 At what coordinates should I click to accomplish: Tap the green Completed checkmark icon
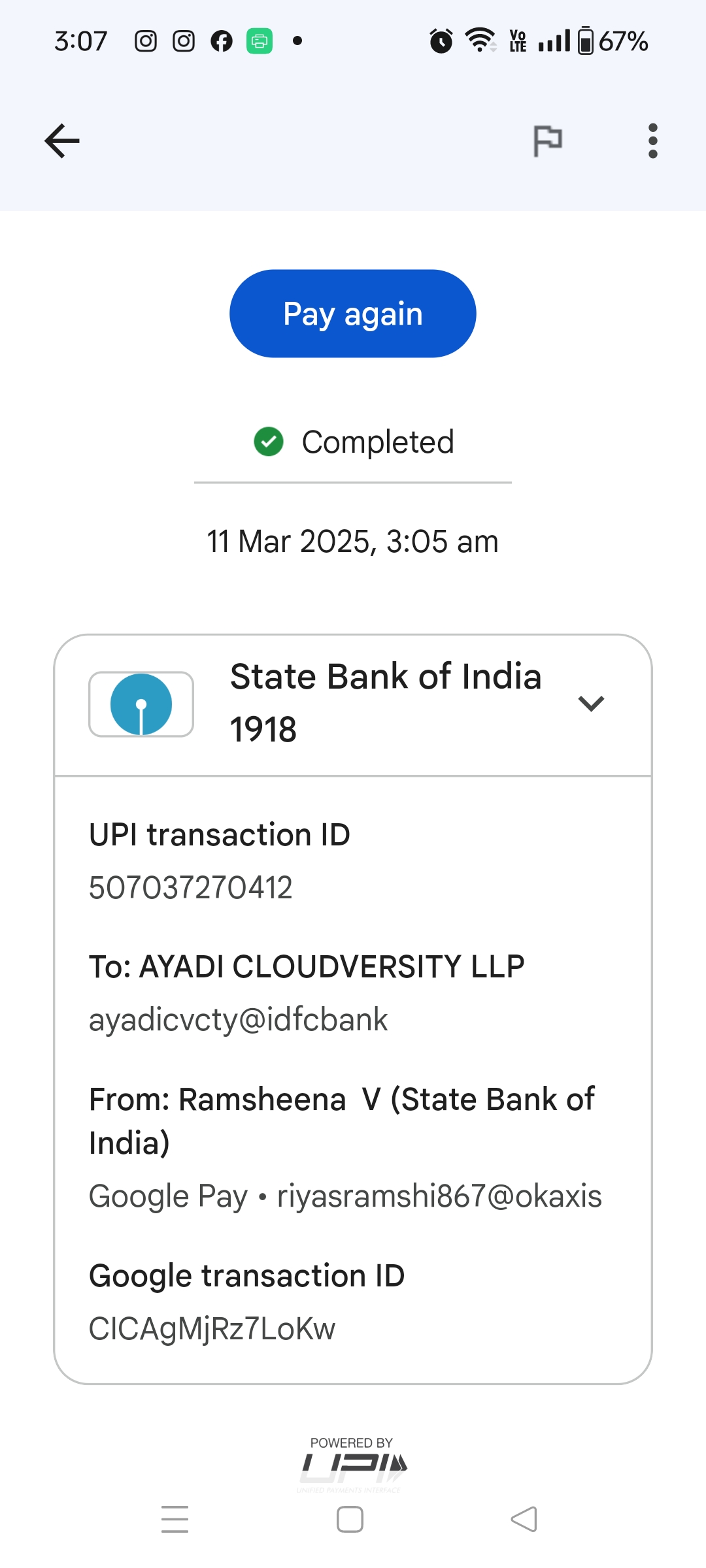coord(269,442)
